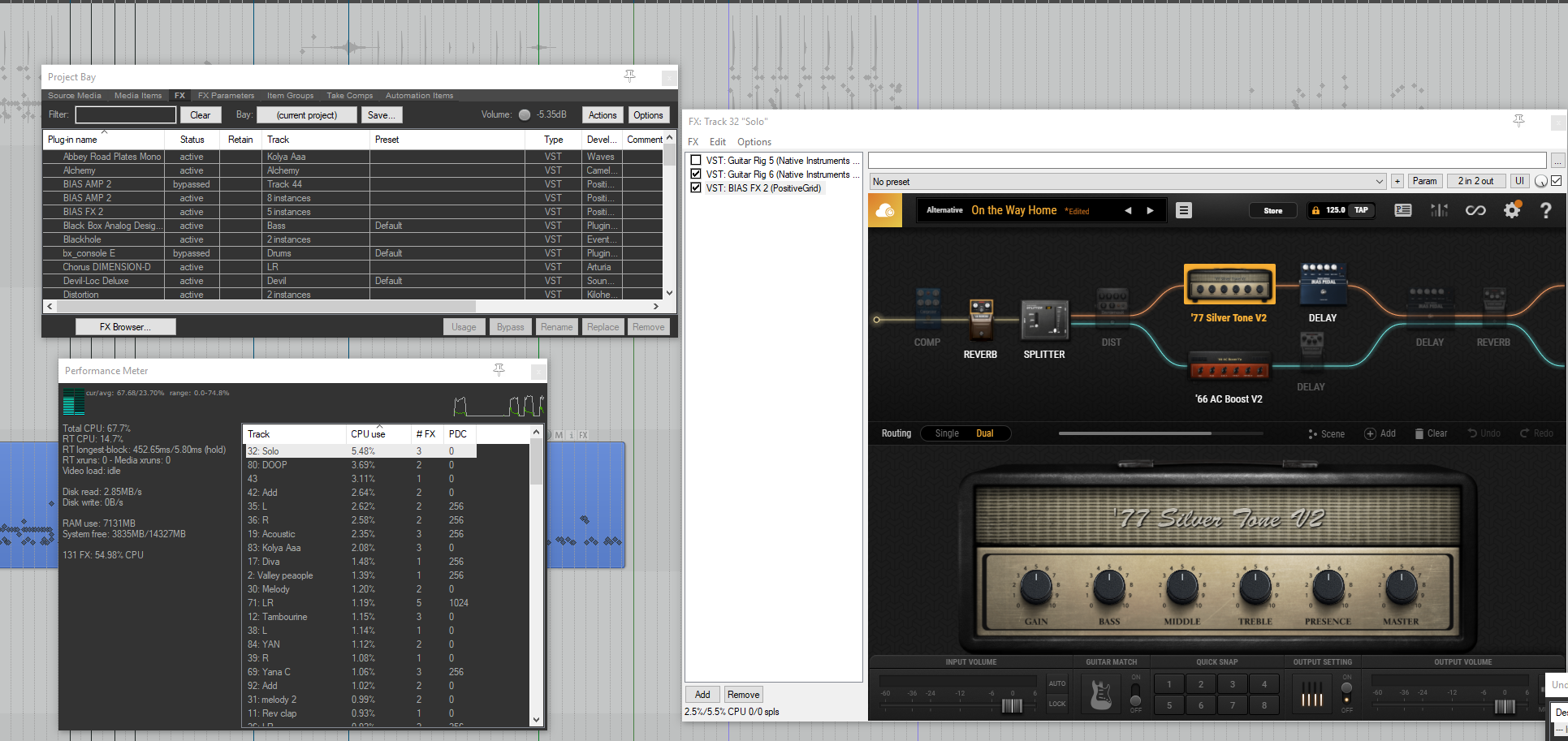Go to next preset arrow in BIAS FX
The height and width of the screenshot is (741, 1568).
(x=1150, y=211)
